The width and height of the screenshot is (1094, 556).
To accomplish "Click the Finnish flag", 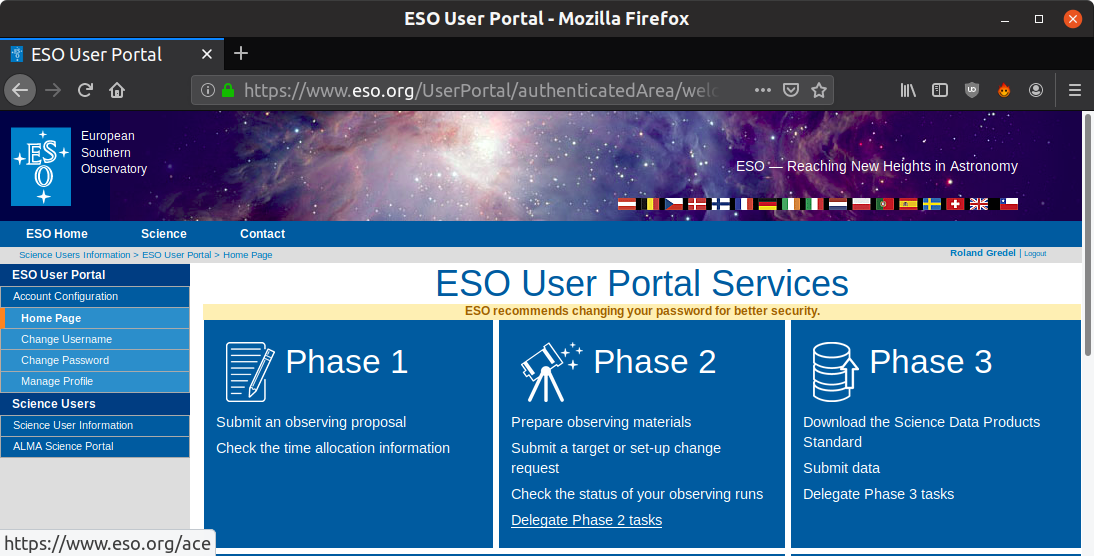I will (721, 204).
